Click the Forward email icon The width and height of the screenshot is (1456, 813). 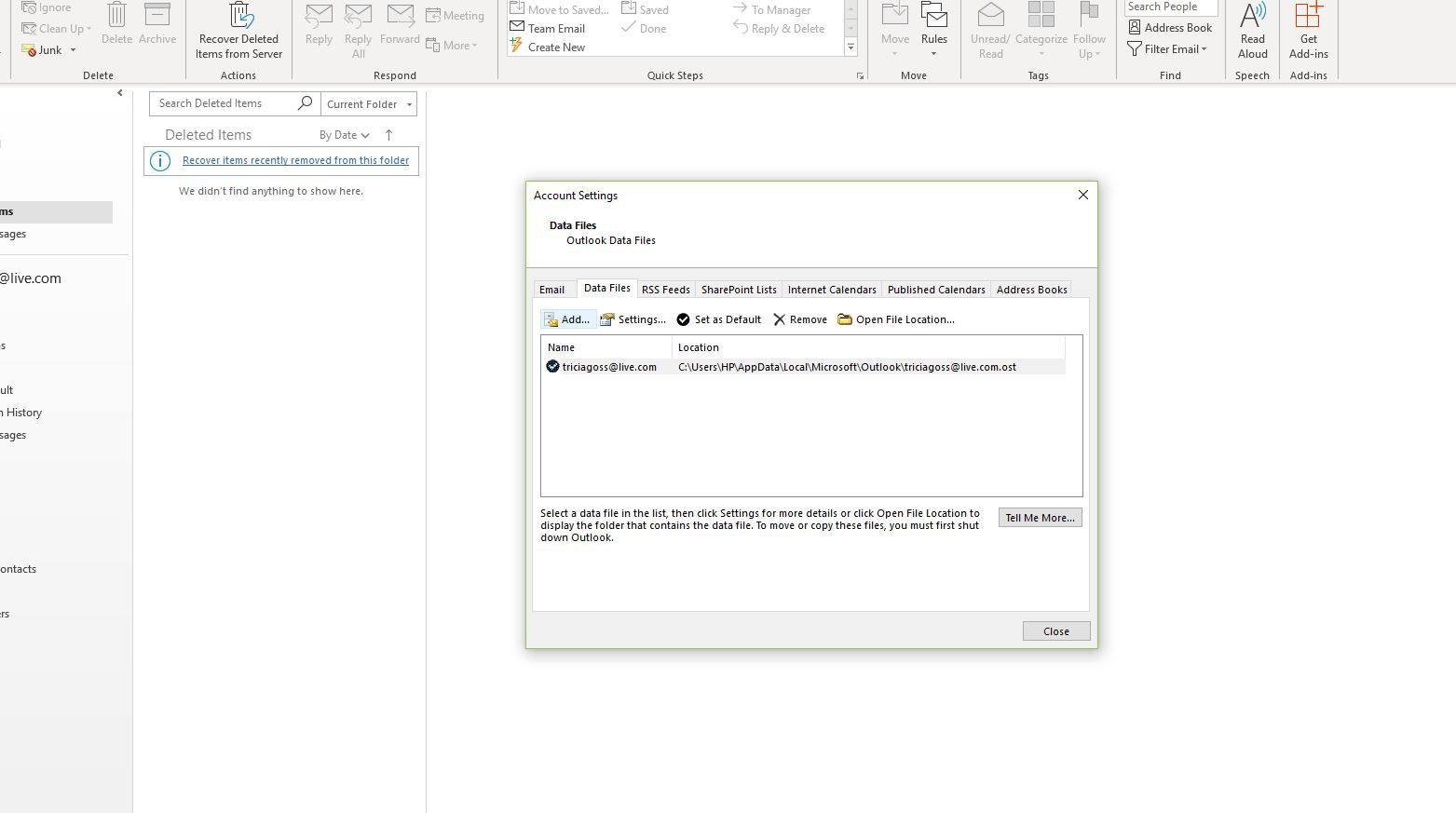(x=400, y=17)
